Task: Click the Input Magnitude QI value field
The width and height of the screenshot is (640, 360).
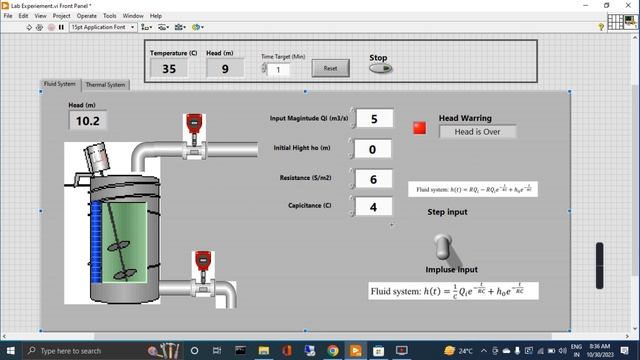Action: pyautogui.click(x=375, y=119)
